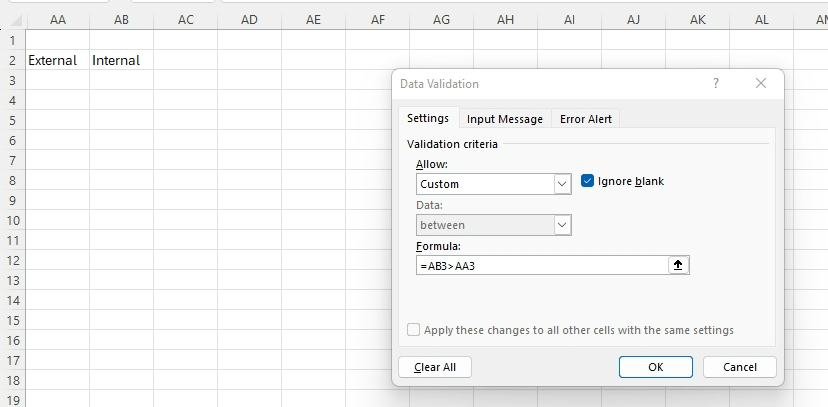This screenshot has width=828, height=407.
Task: Select the cell containing External
Action: click(x=57, y=60)
